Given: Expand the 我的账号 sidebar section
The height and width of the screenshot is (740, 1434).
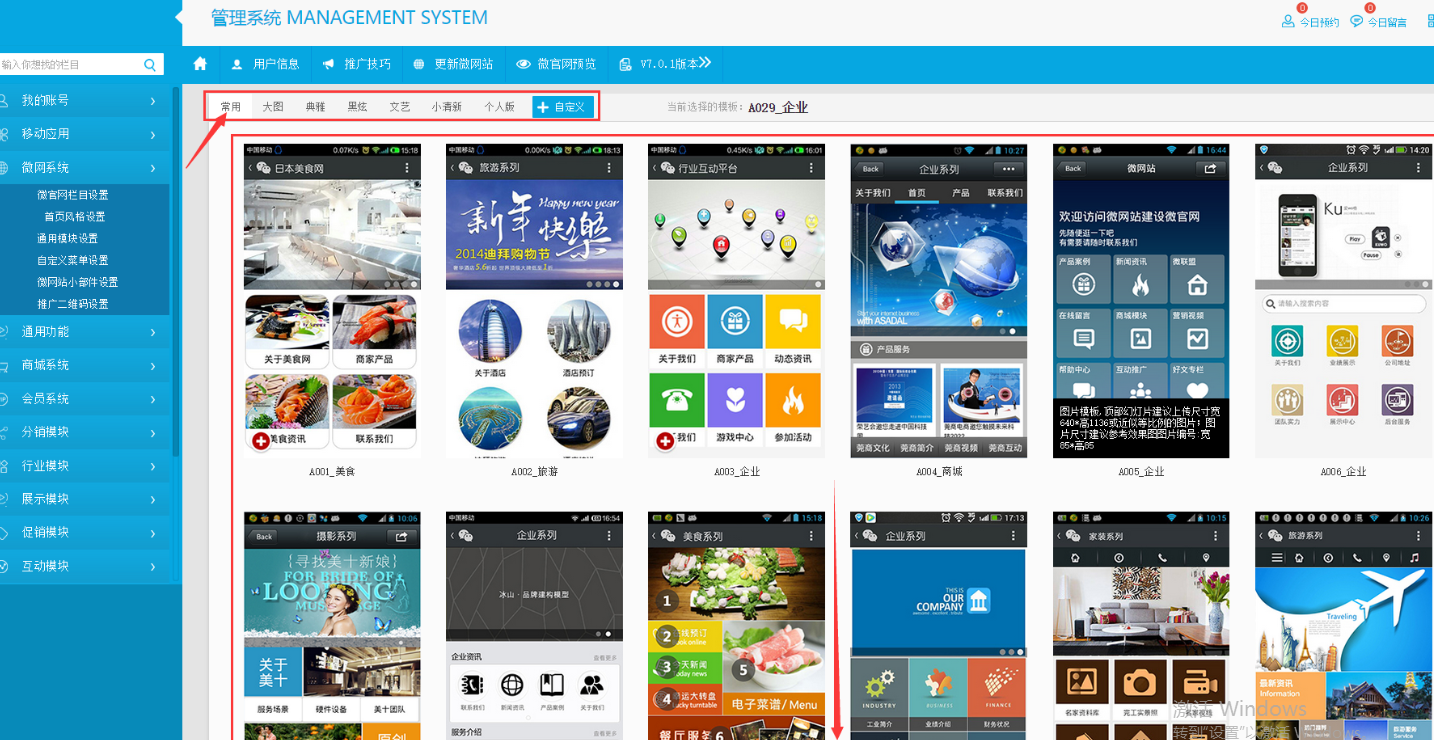Looking at the screenshot, I should 85,101.
